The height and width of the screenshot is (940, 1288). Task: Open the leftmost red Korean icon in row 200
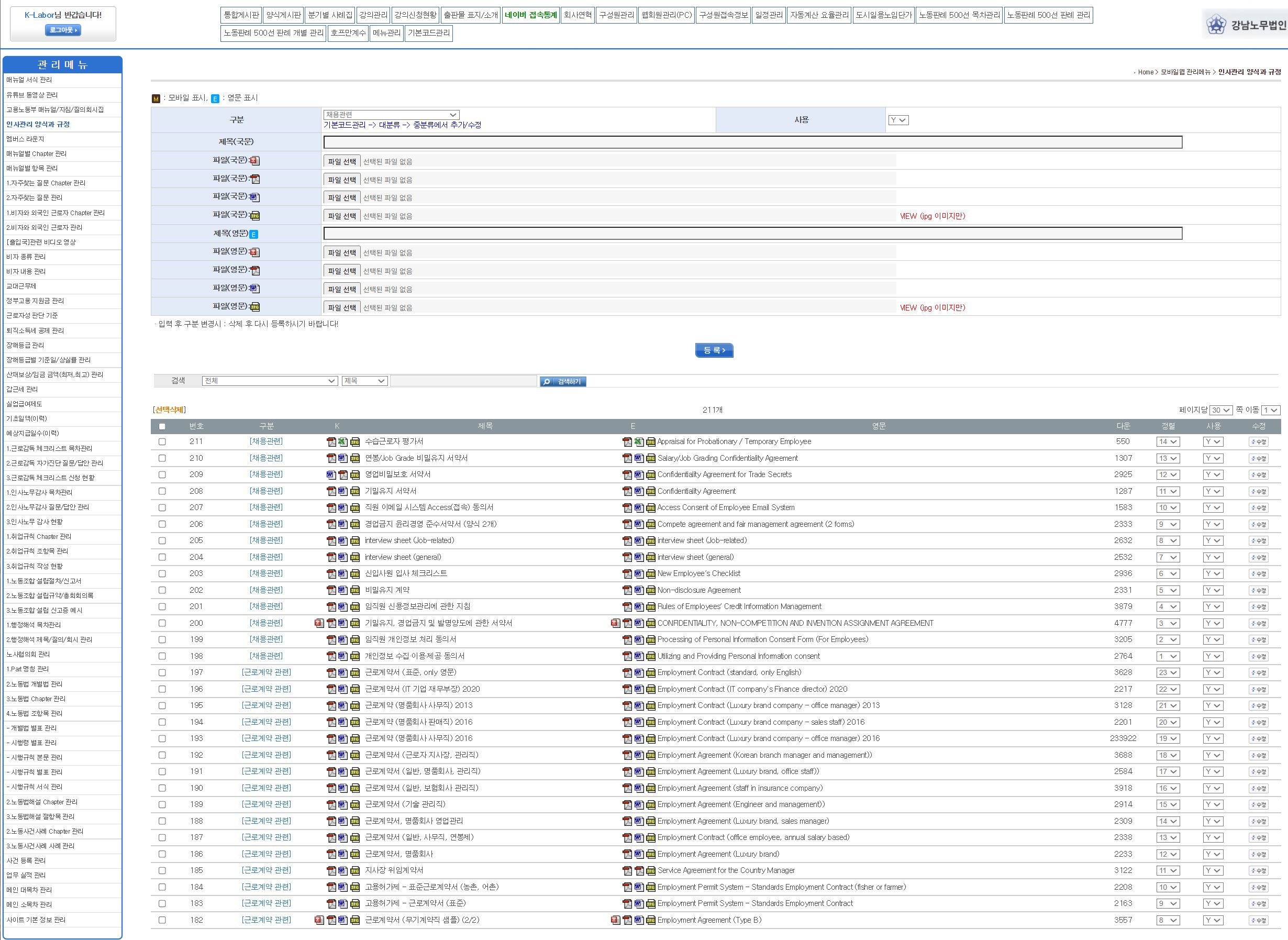319,623
